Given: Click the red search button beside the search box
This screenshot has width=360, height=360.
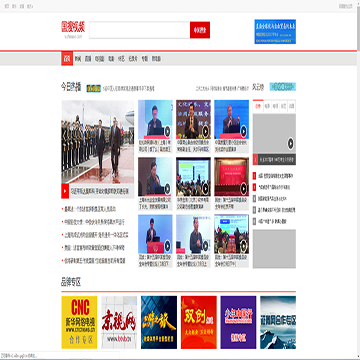Looking at the screenshot, I should 200,30.
